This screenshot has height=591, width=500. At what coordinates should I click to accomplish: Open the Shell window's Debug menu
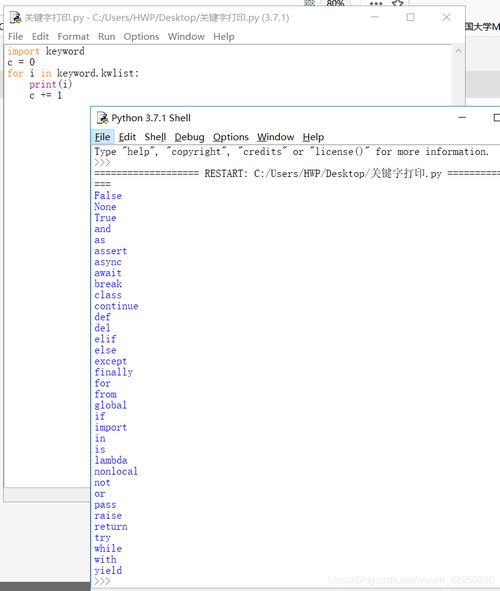click(189, 137)
